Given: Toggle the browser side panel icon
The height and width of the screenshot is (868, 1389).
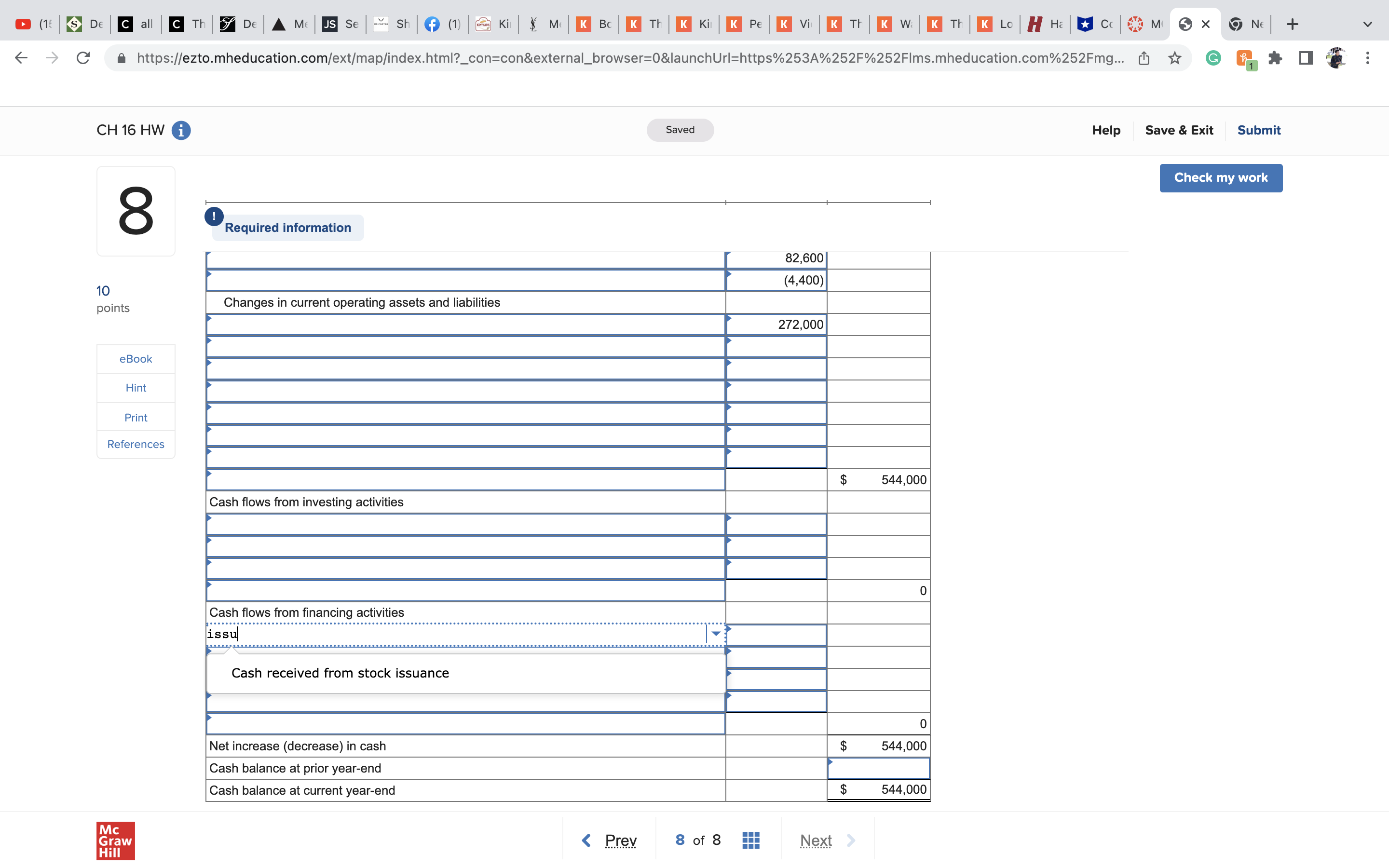Looking at the screenshot, I should (x=1305, y=58).
